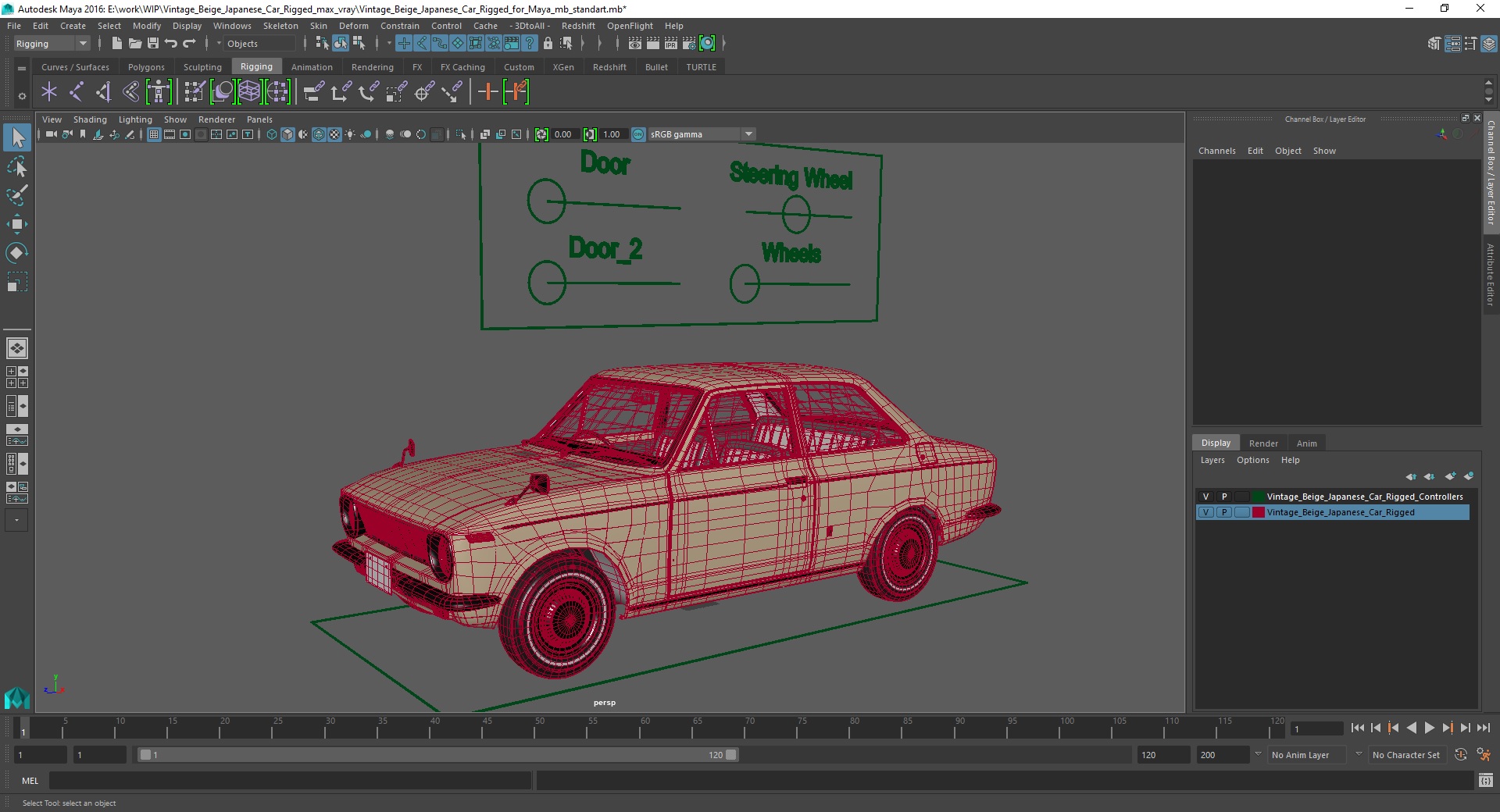Step forward one frame

coord(1465,728)
